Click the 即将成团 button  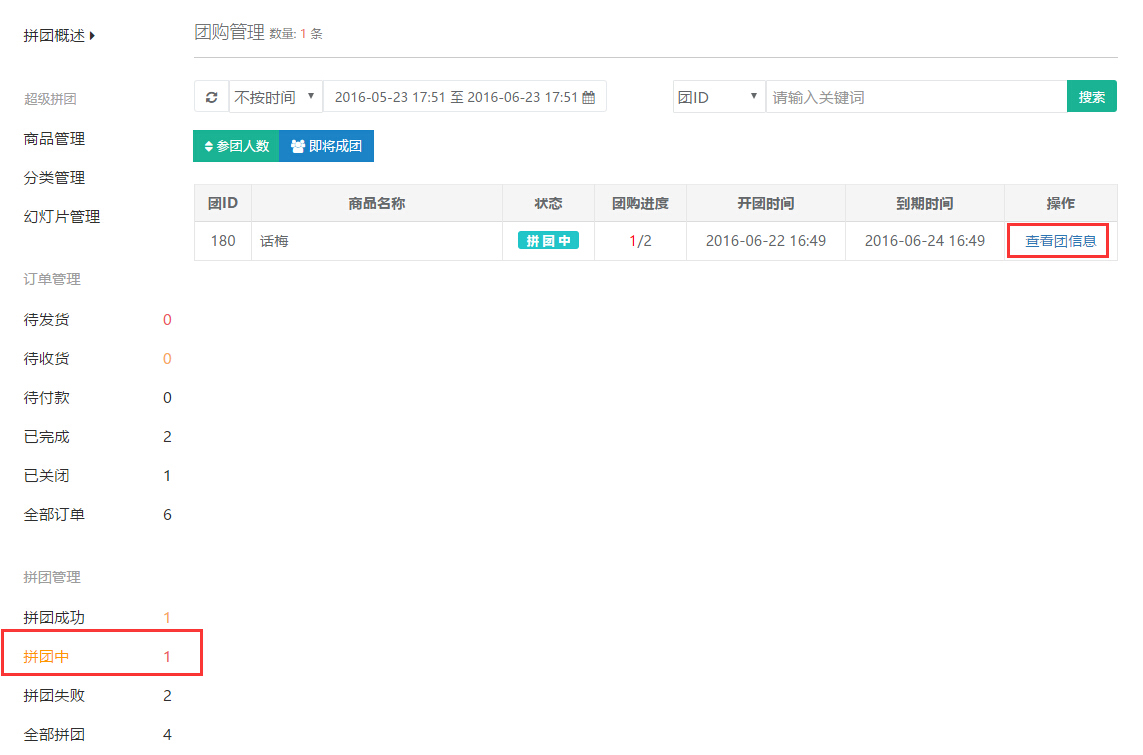coord(326,146)
